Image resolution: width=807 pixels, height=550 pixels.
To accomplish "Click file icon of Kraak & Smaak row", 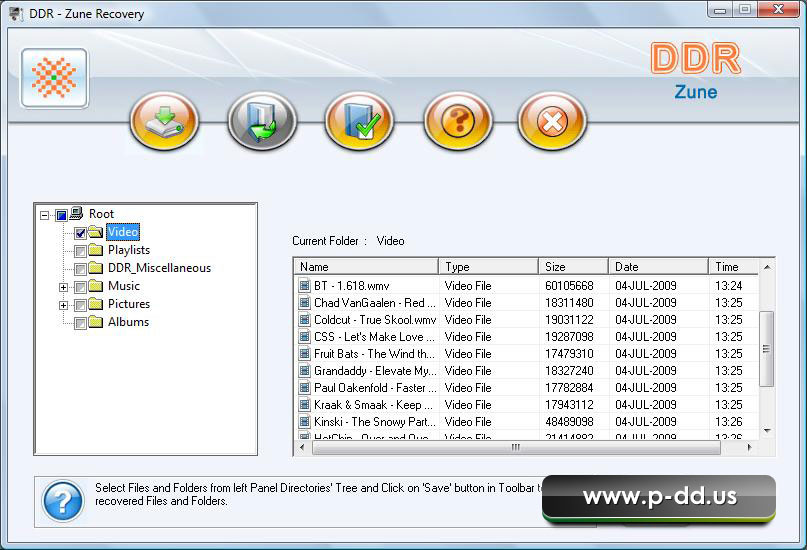I will [305, 404].
